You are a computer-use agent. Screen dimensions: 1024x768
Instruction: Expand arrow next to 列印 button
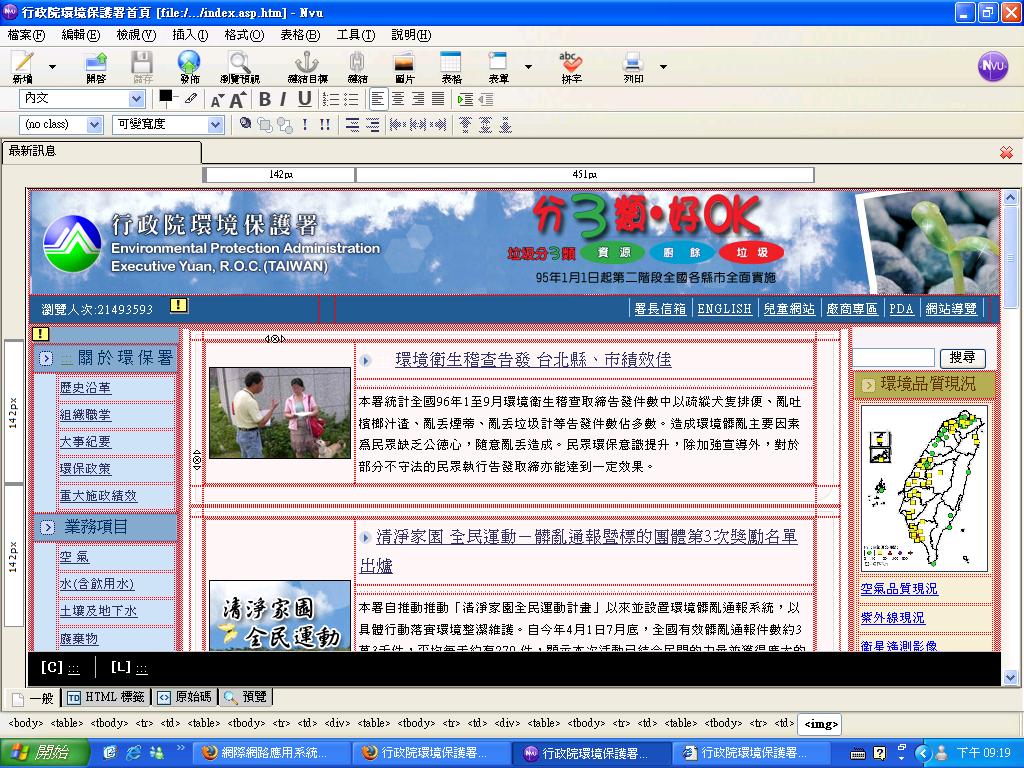[x=664, y=67]
